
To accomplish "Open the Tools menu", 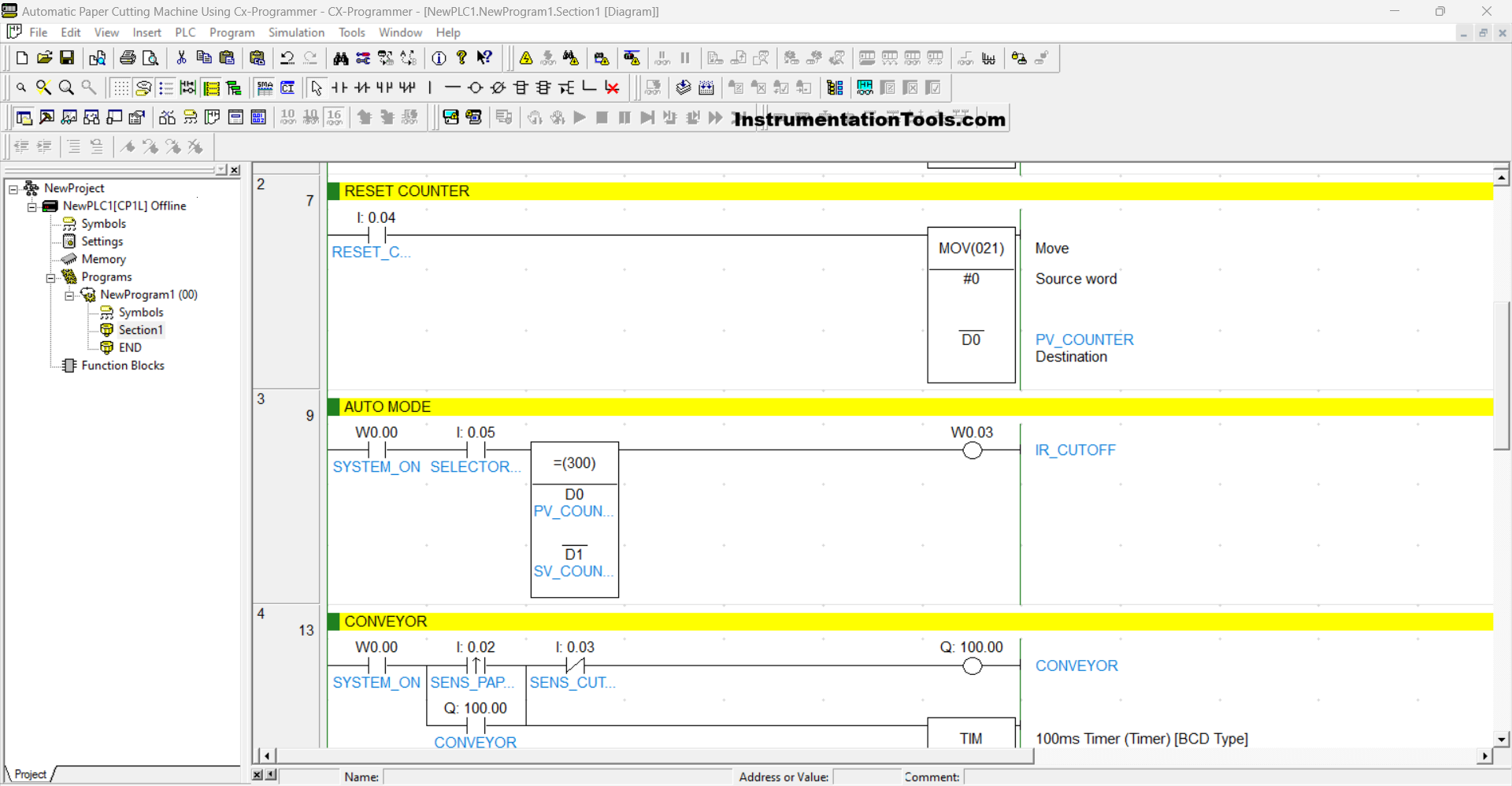I will click(x=352, y=32).
